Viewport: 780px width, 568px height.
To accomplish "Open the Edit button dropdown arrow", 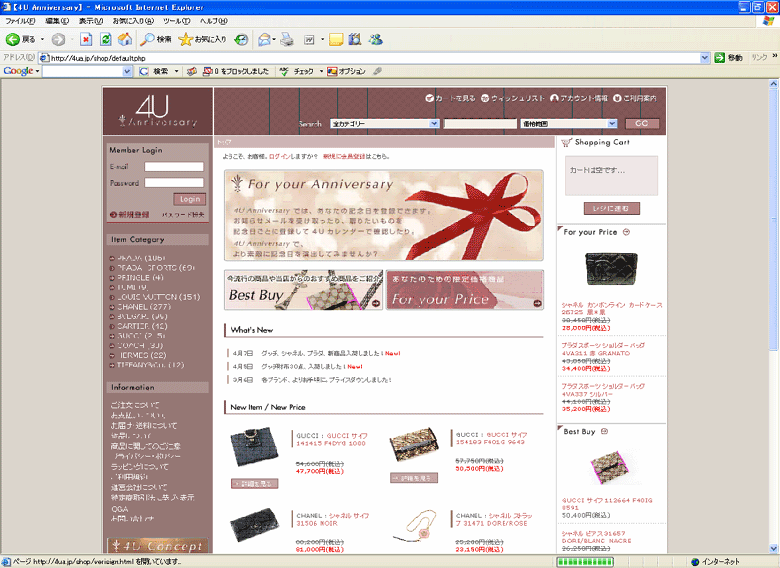I will click(322, 39).
